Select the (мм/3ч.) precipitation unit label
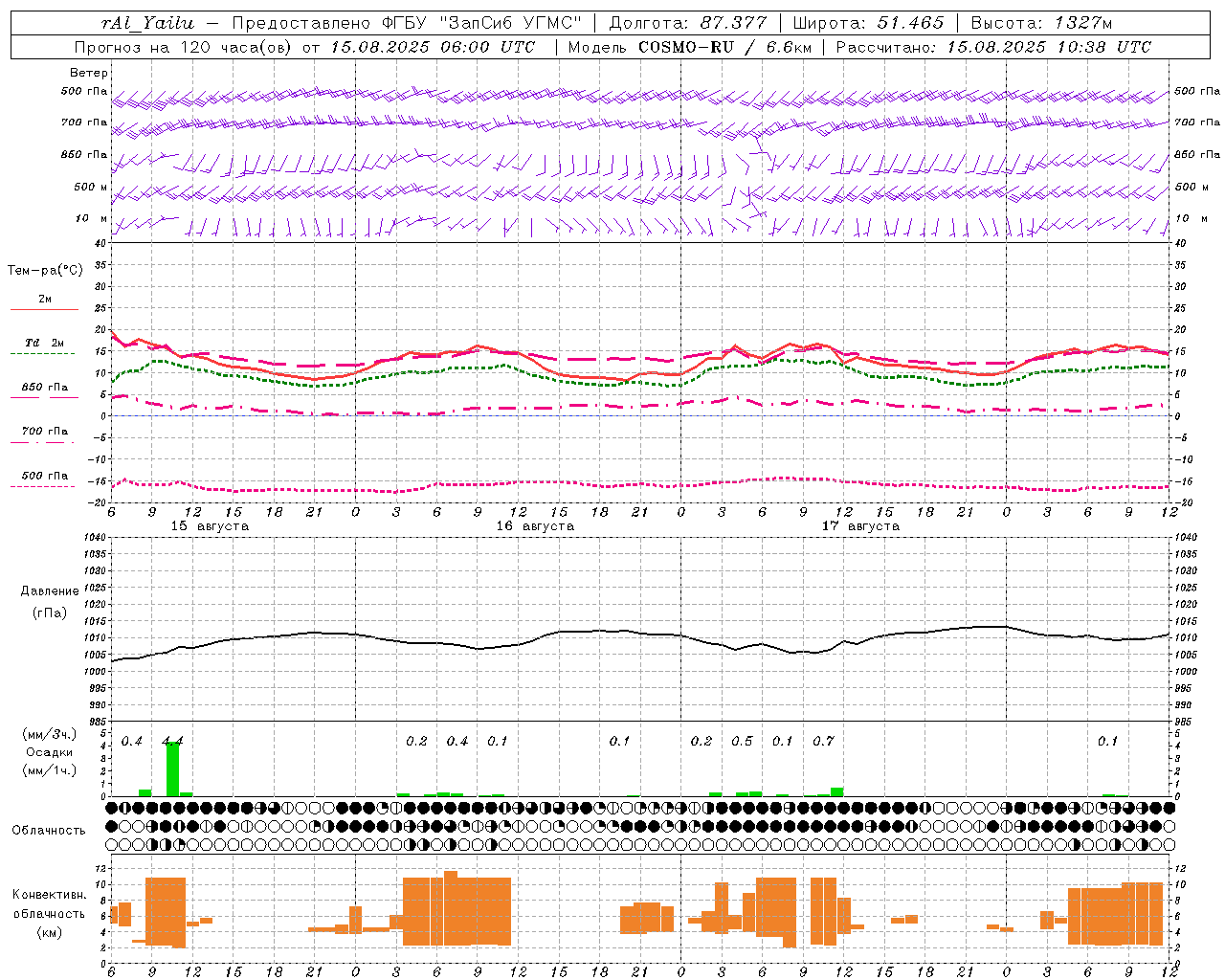Screen dimensions: 1225x980 pyautogui.click(x=50, y=734)
